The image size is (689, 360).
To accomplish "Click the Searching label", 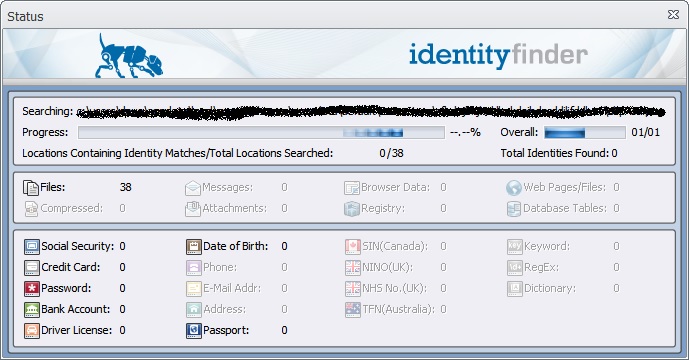I will 47,112.
